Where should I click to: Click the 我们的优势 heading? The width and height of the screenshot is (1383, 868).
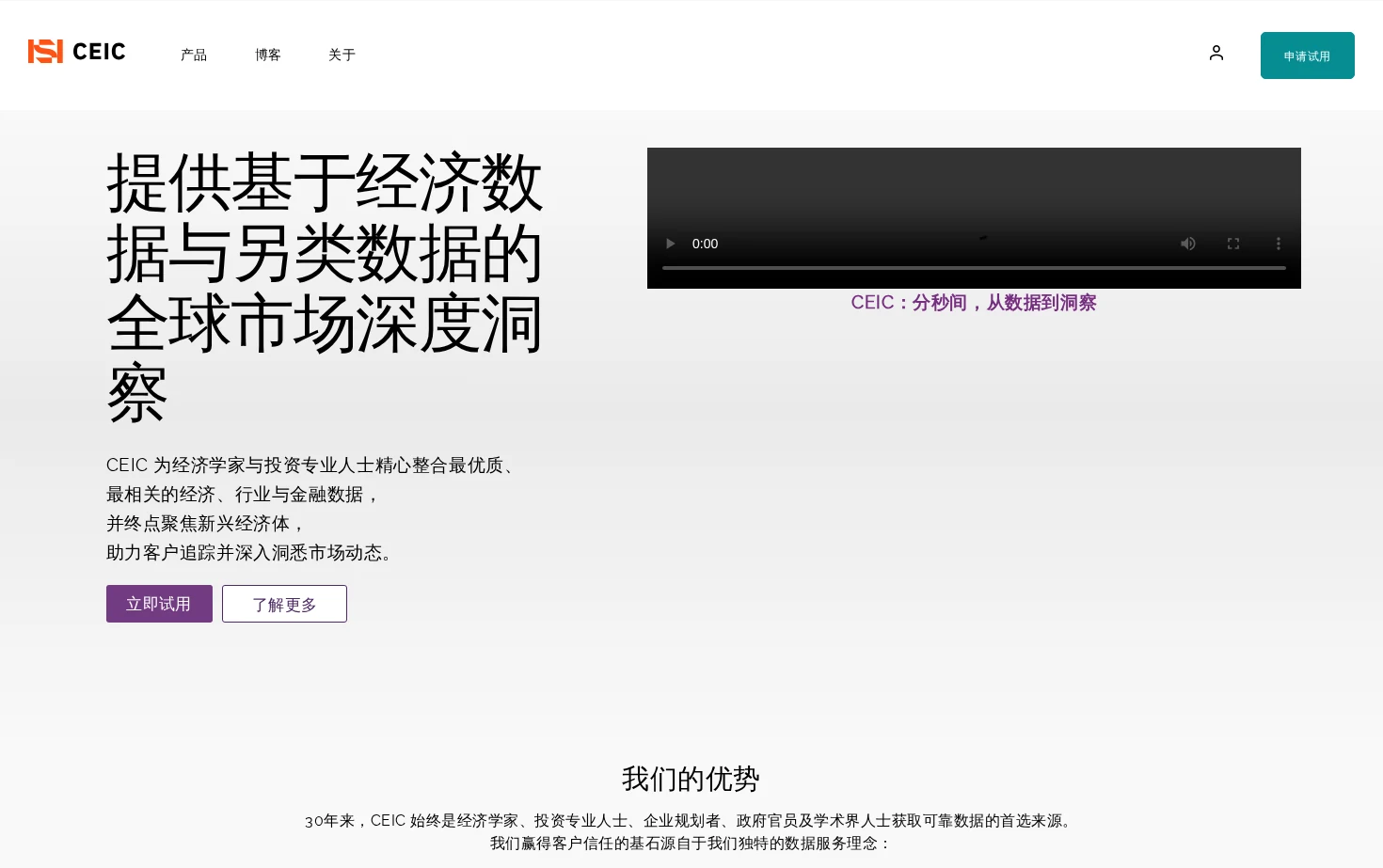pyautogui.click(x=691, y=779)
